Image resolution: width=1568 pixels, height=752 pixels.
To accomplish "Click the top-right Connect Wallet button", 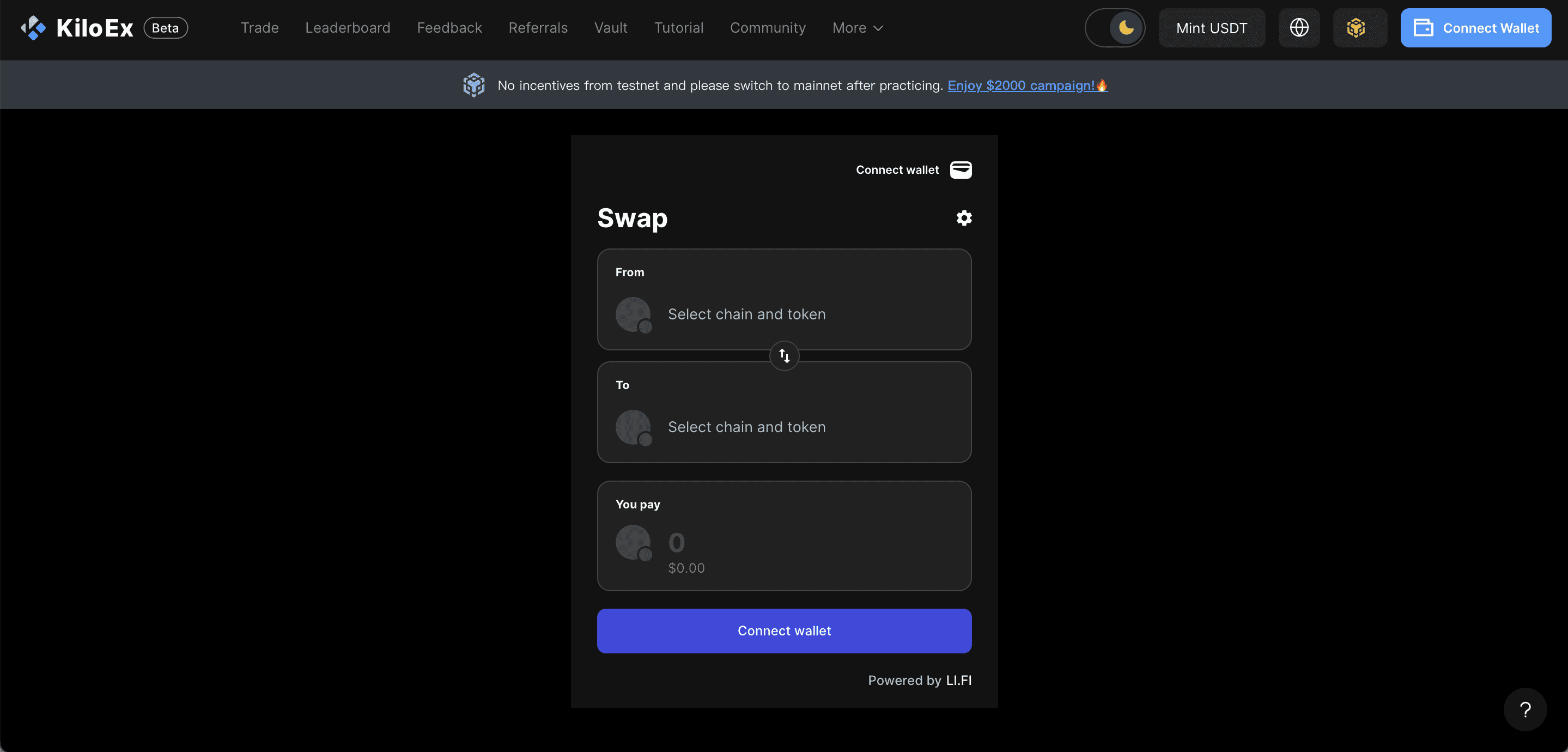I will tap(1475, 28).
